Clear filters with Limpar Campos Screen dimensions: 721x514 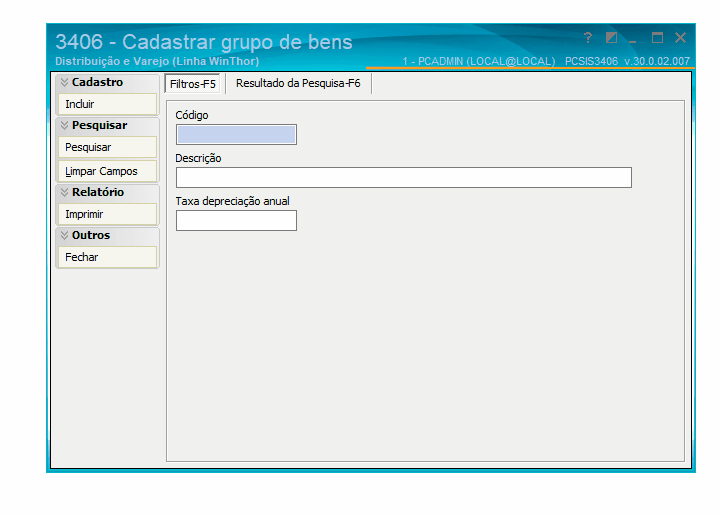[x=108, y=171]
